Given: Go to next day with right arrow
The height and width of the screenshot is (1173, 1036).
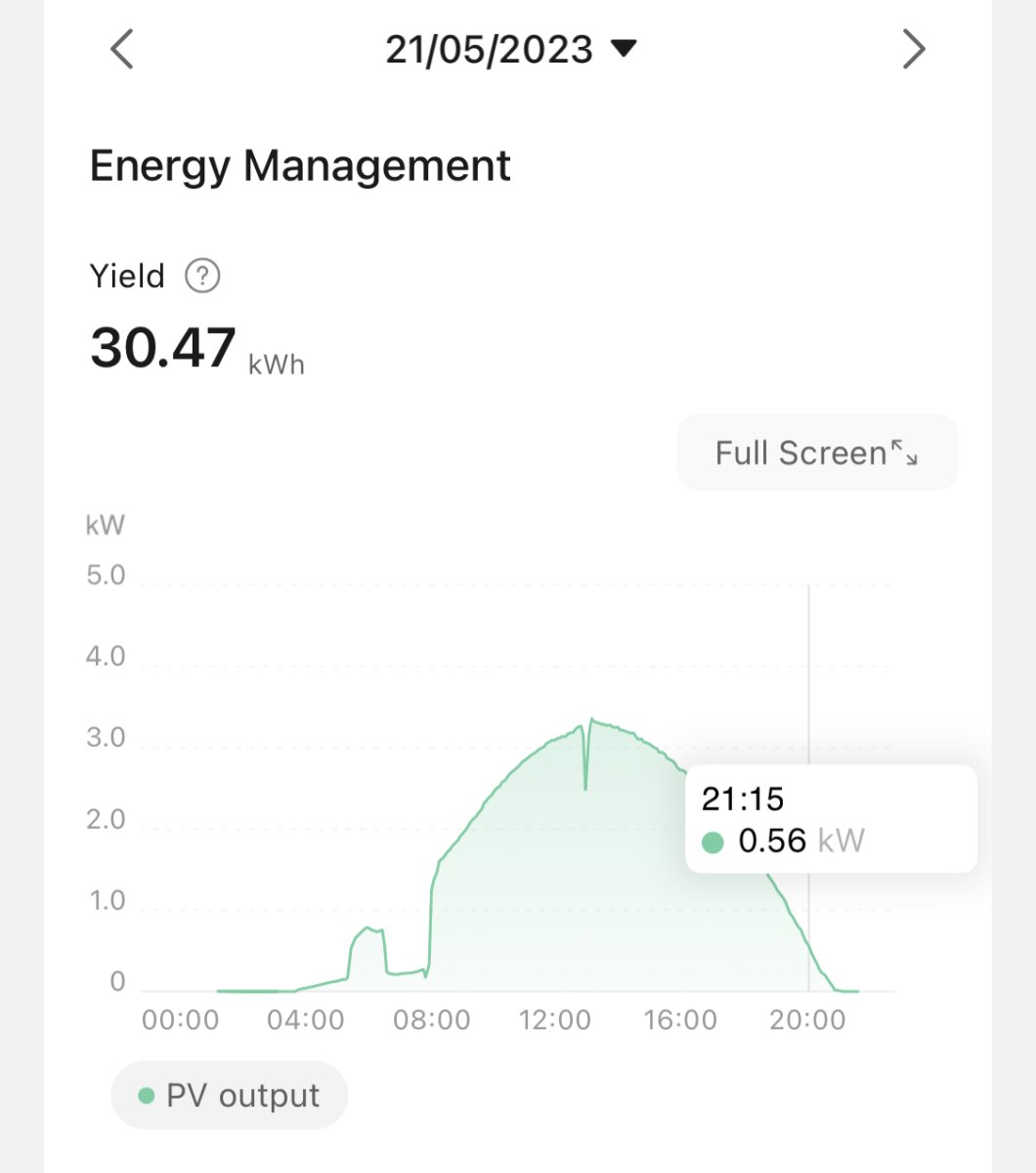Looking at the screenshot, I should click(x=914, y=49).
